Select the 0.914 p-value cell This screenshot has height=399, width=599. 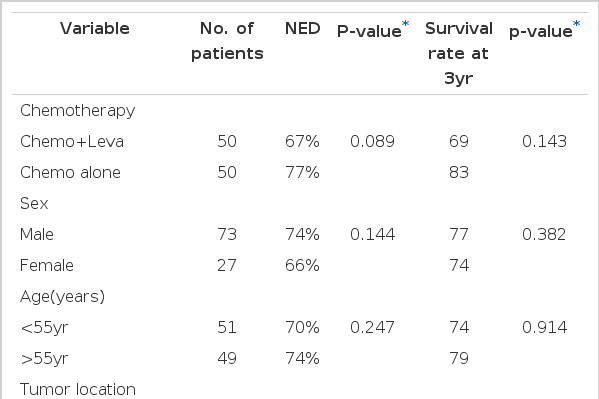click(544, 328)
